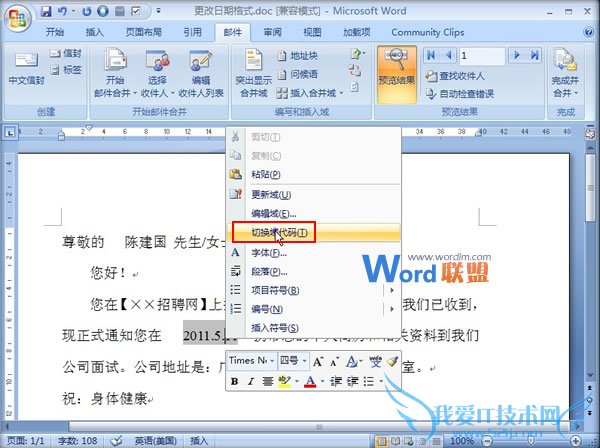Save the document from Quick Access Toolbar

tap(46, 11)
